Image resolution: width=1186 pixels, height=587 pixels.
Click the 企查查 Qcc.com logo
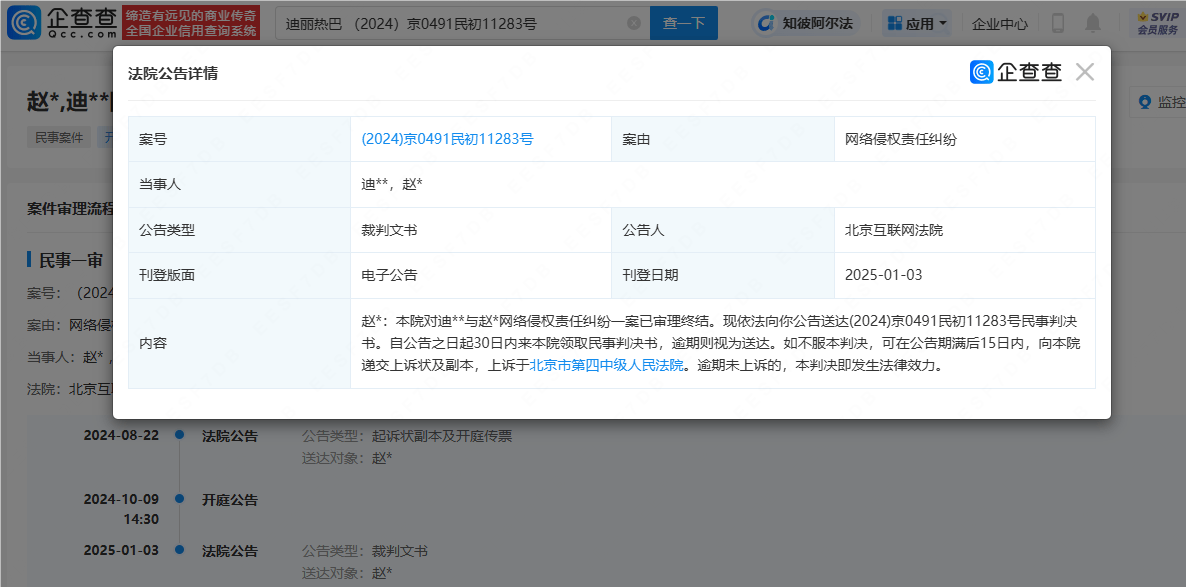click(62, 23)
